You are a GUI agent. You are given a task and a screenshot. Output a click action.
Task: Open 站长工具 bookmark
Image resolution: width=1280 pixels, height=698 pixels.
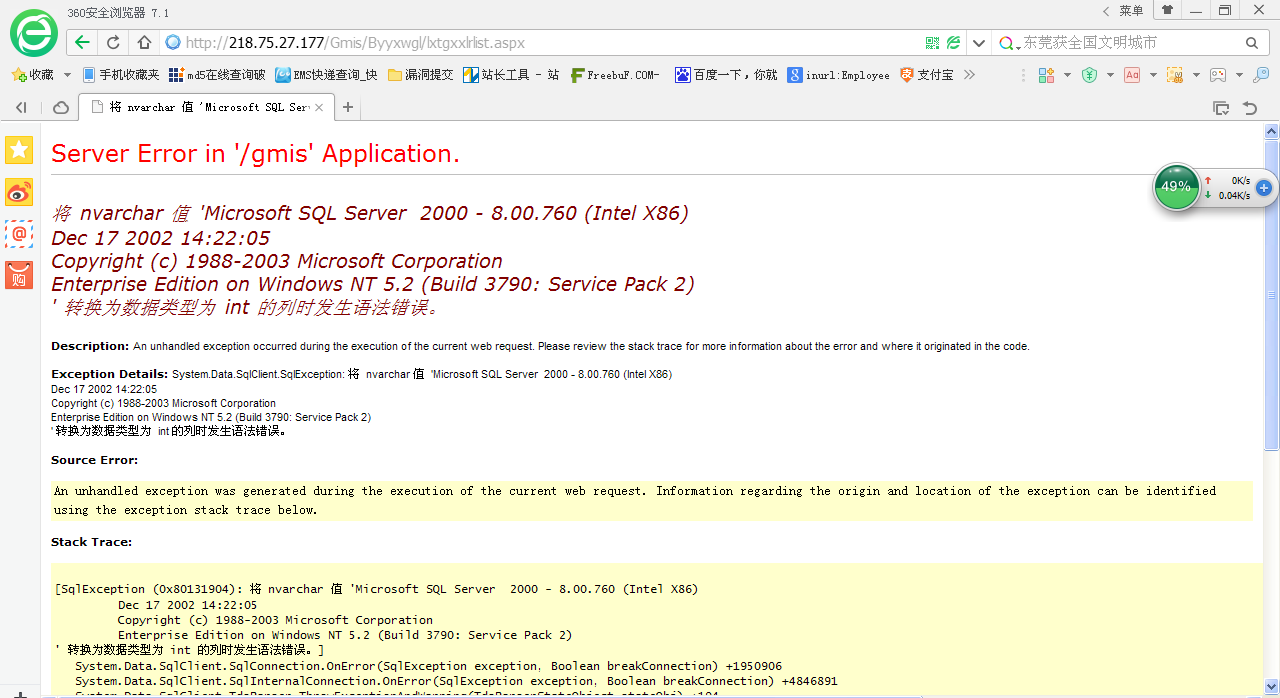pos(511,75)
